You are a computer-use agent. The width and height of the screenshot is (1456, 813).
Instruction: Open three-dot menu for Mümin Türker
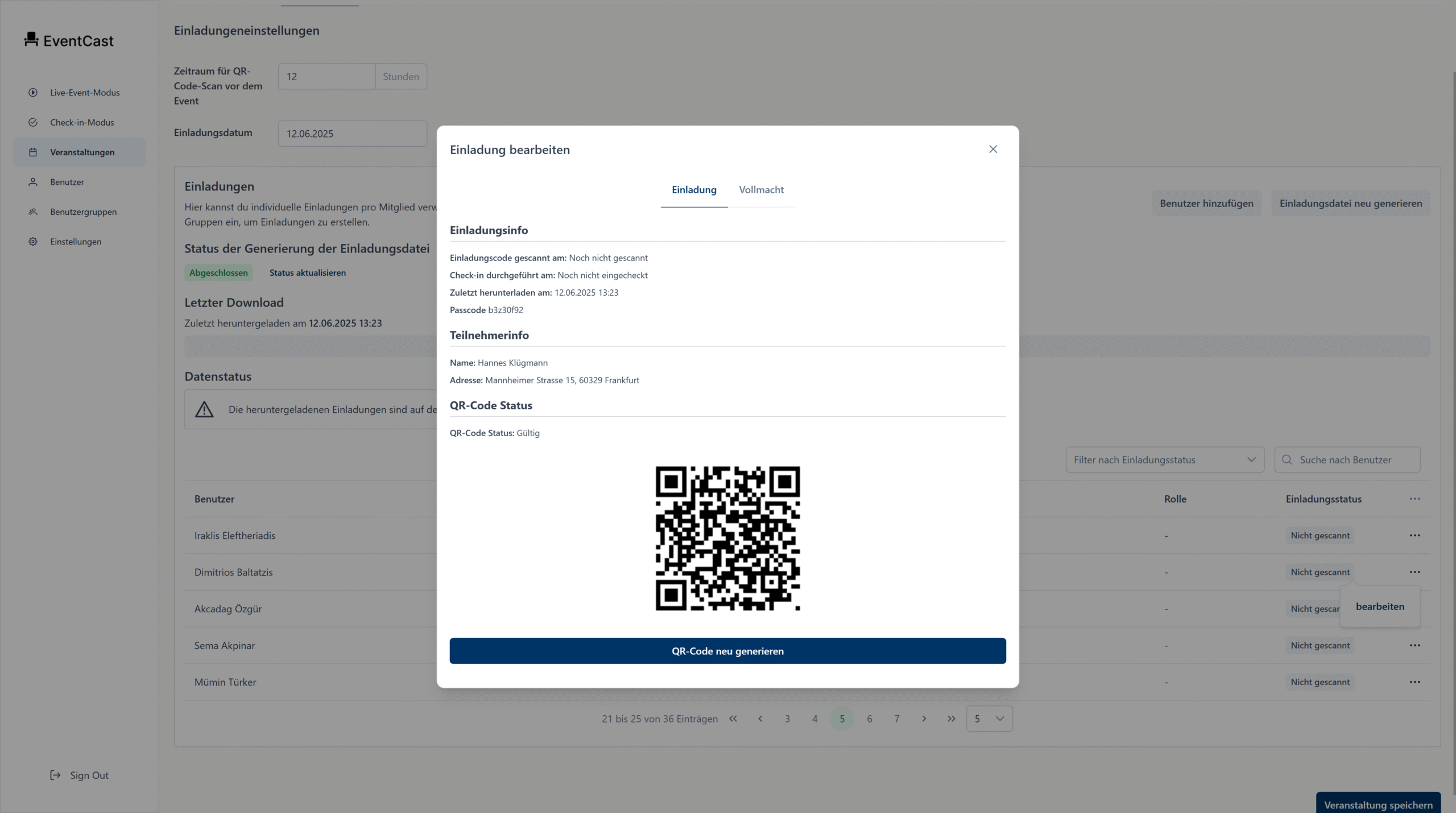pos(1414,682)
